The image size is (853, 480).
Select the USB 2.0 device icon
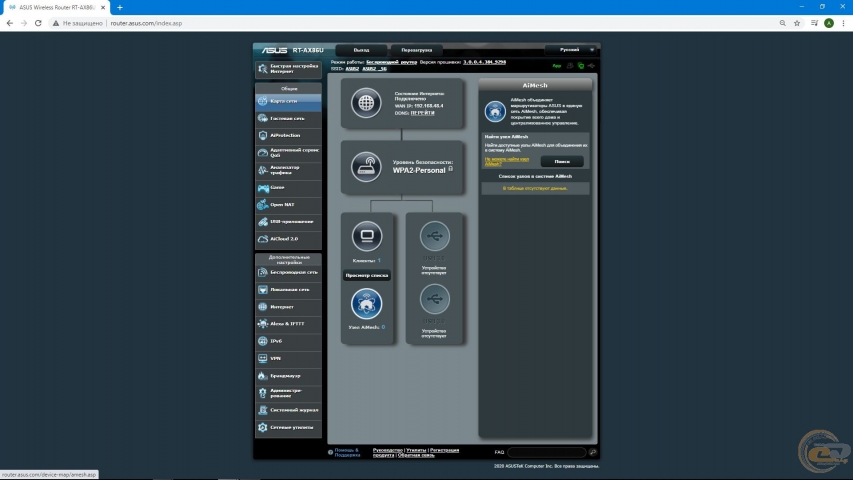coord(434,299)
